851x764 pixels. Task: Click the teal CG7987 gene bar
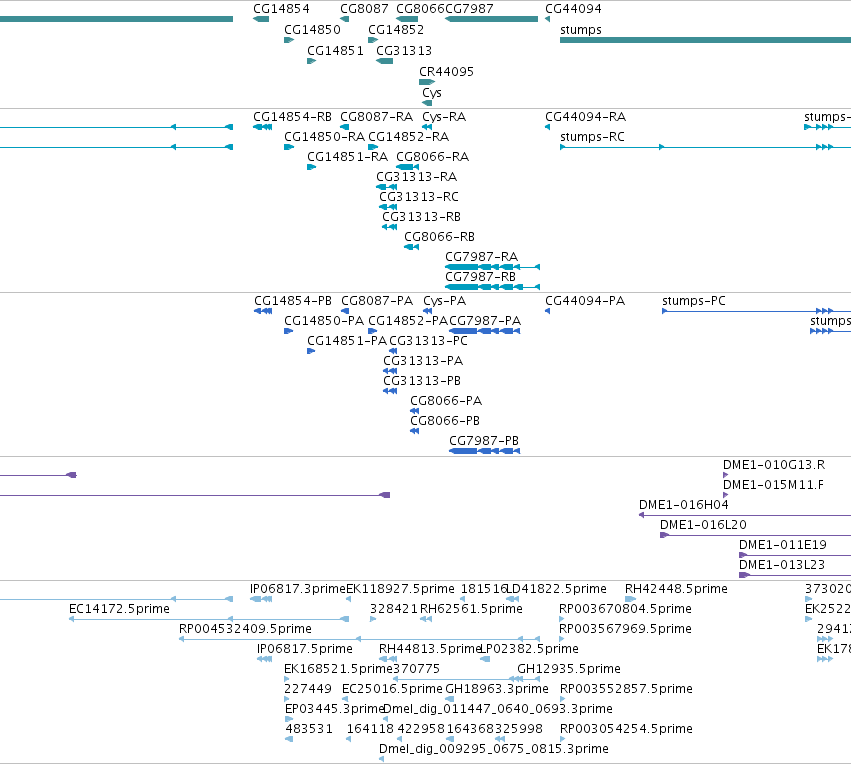[491, 19]
